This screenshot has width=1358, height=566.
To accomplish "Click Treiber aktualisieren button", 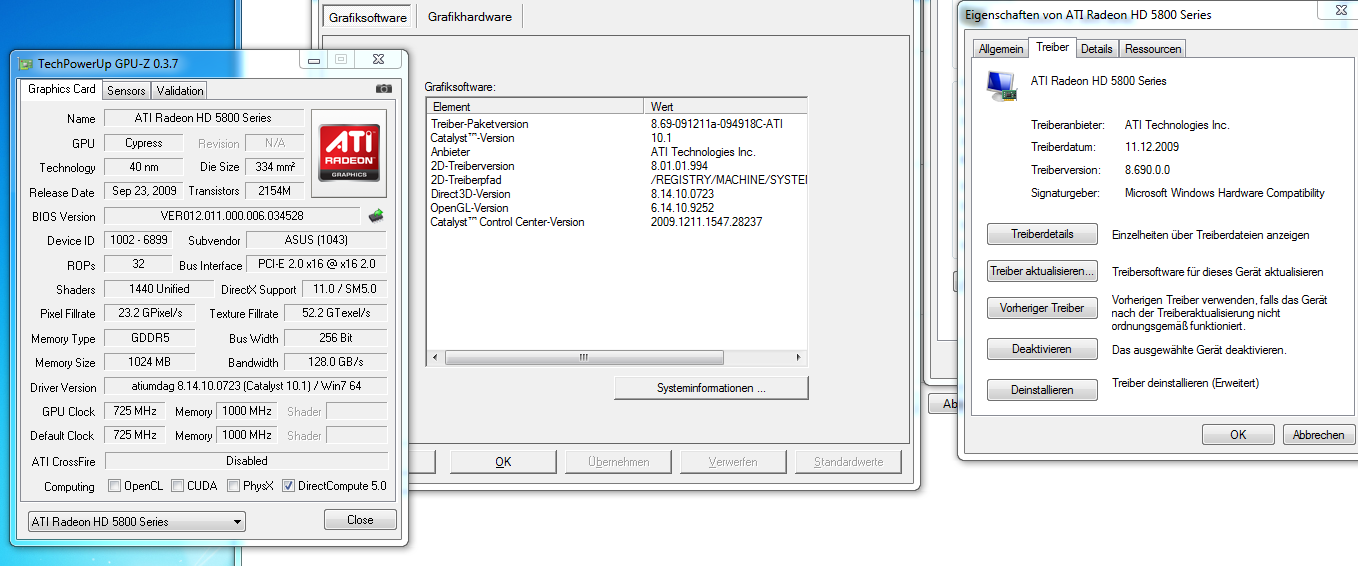I will coord(1042,271).
